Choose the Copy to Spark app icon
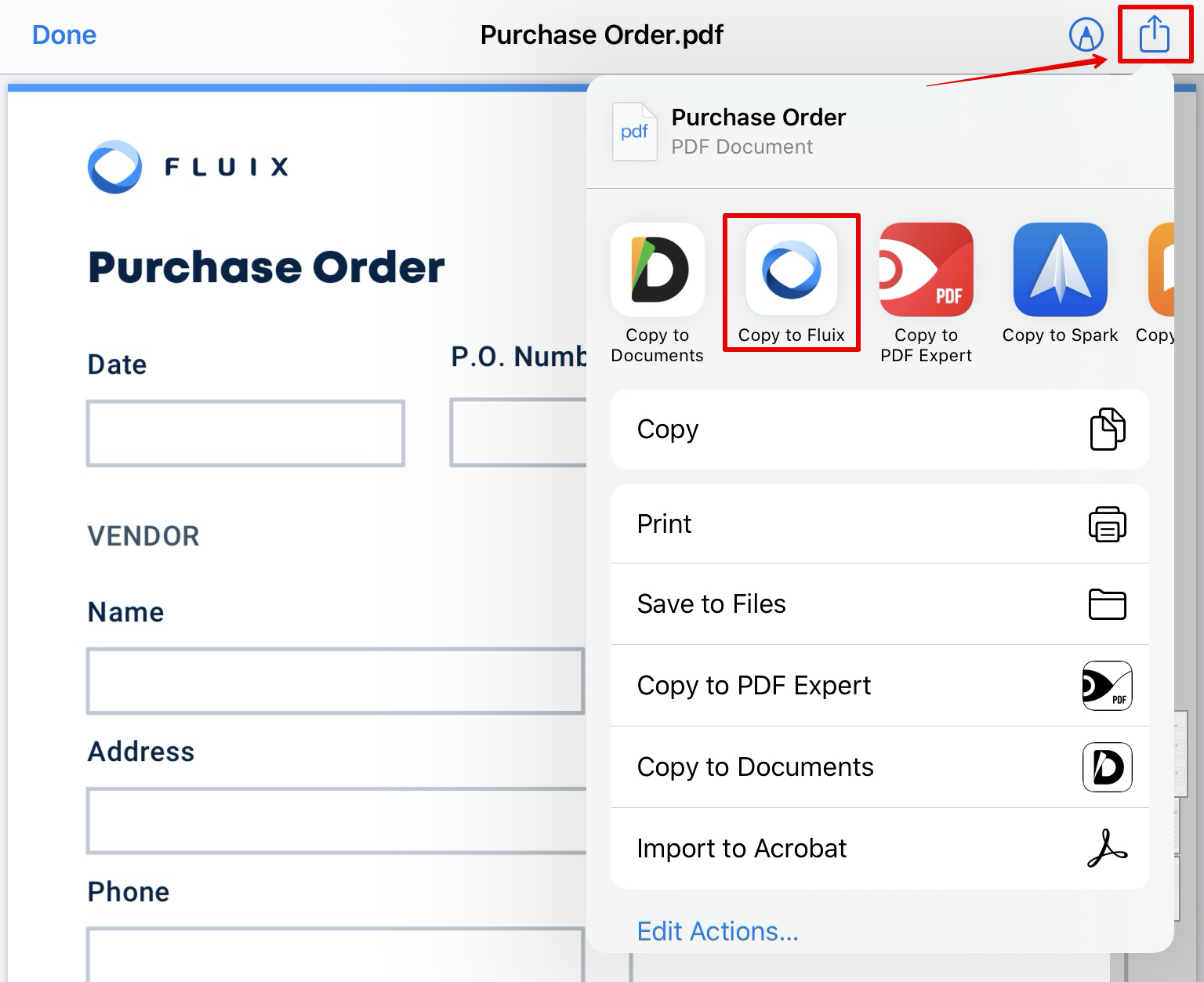 [1061, 270]
